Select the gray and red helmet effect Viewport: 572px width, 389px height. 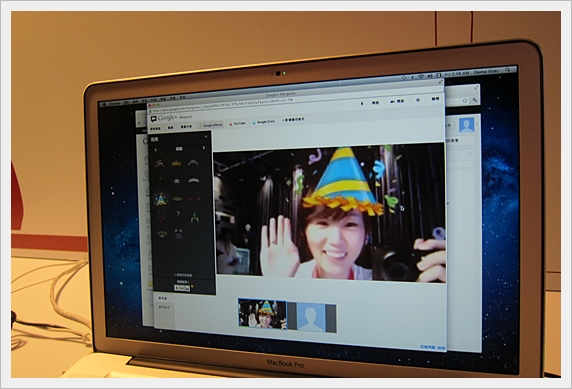(177, 181)
